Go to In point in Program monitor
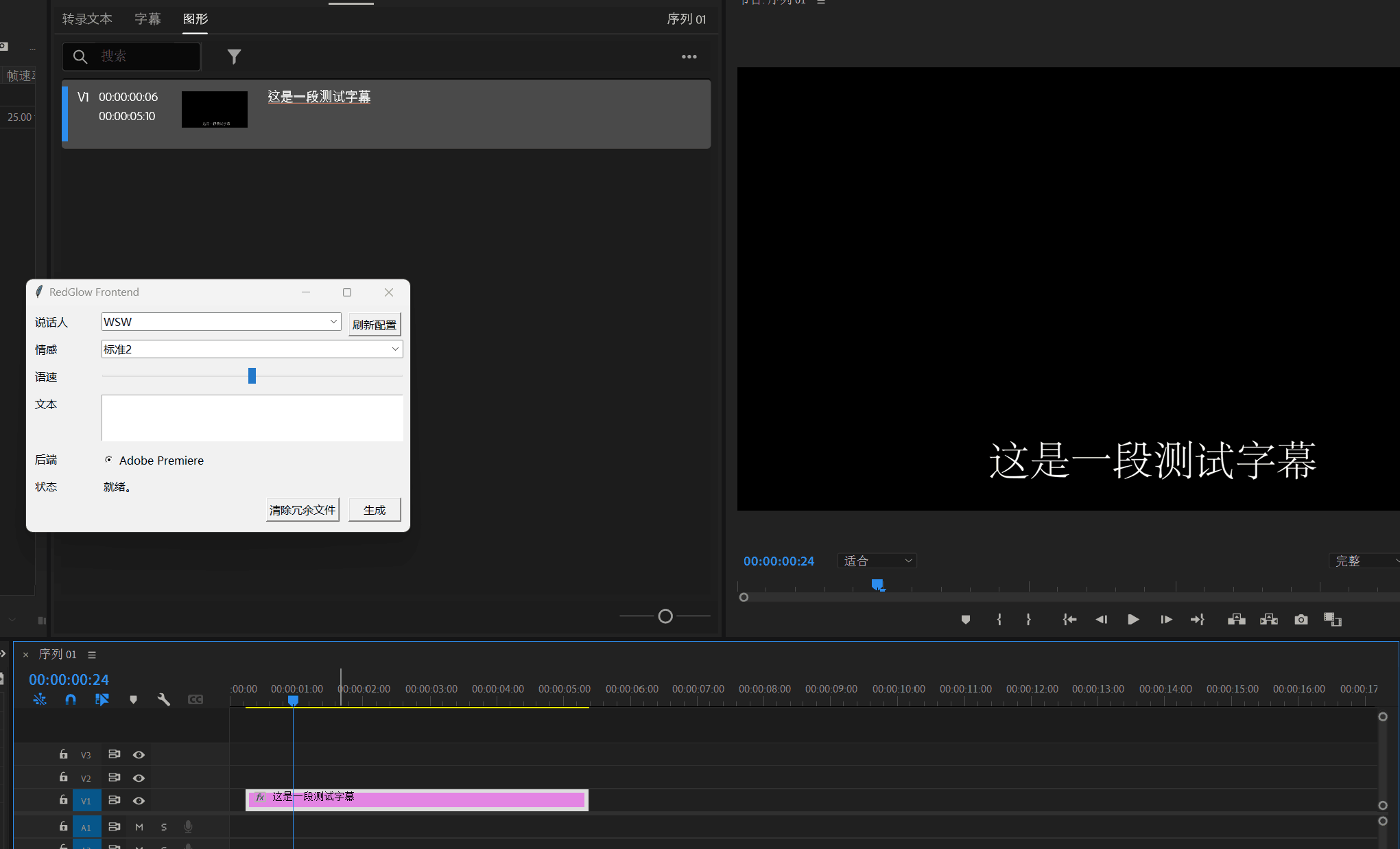This screenshot has height=849, width=1400. pyautogui.click(x=1069, y=620)
